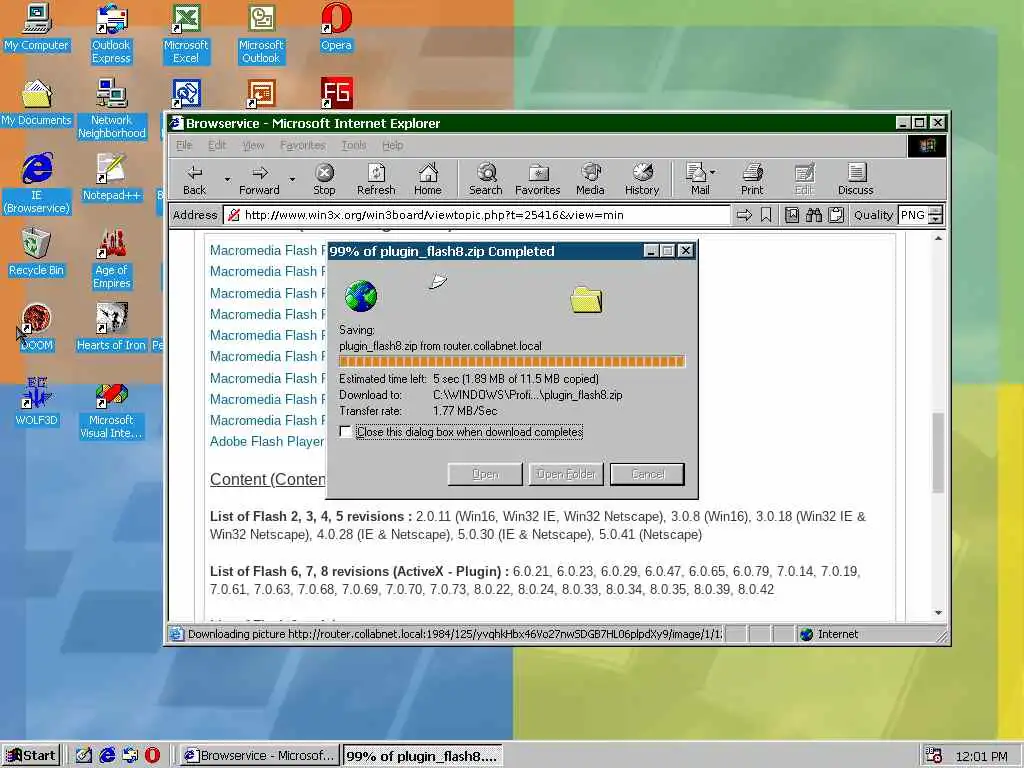Launch Opera from the quick launch bar
Screen dimensions: 1024x768
[x=152, y=756]
